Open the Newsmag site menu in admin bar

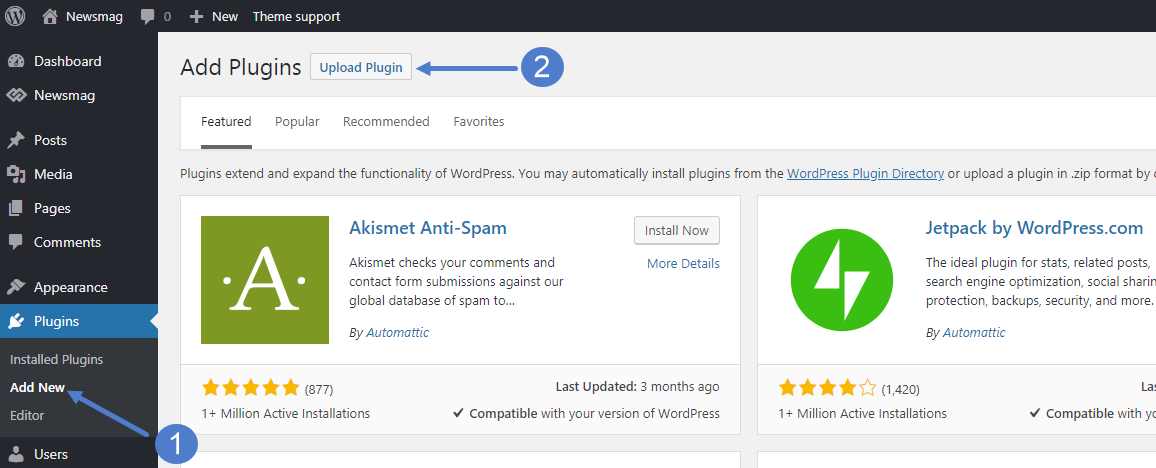click(x=83, y=16)
